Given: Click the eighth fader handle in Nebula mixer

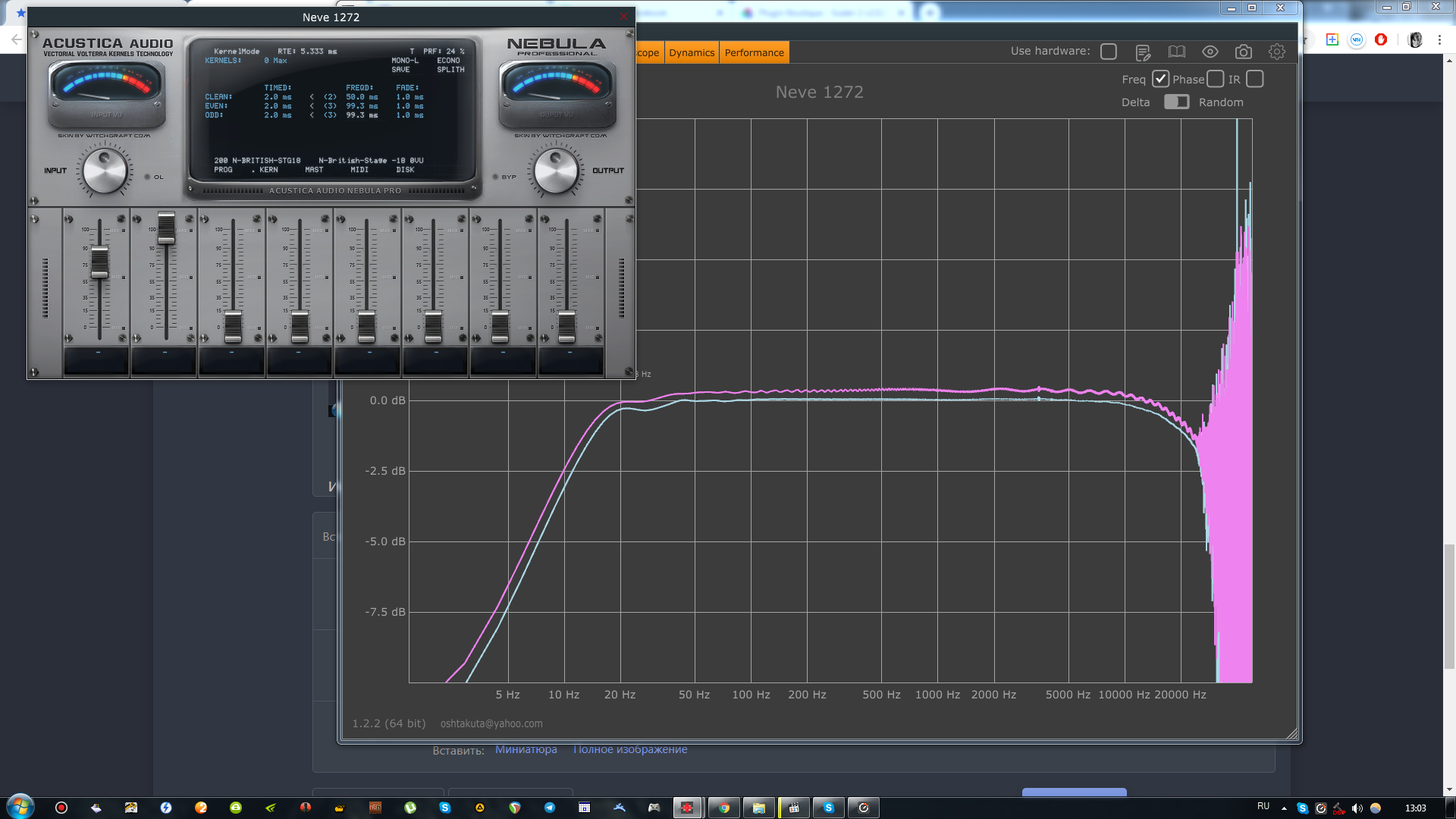Looking at the screenshot, I should coord(566,326).
